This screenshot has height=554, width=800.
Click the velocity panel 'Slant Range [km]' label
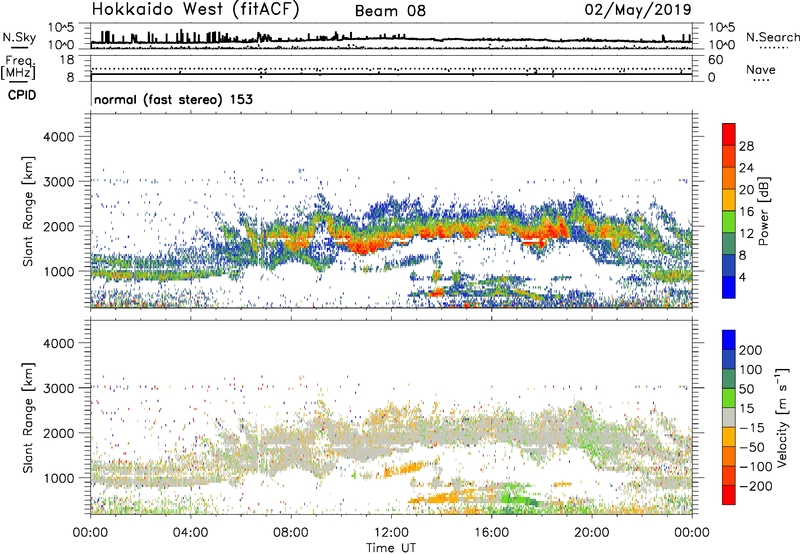tap(28, 418)
